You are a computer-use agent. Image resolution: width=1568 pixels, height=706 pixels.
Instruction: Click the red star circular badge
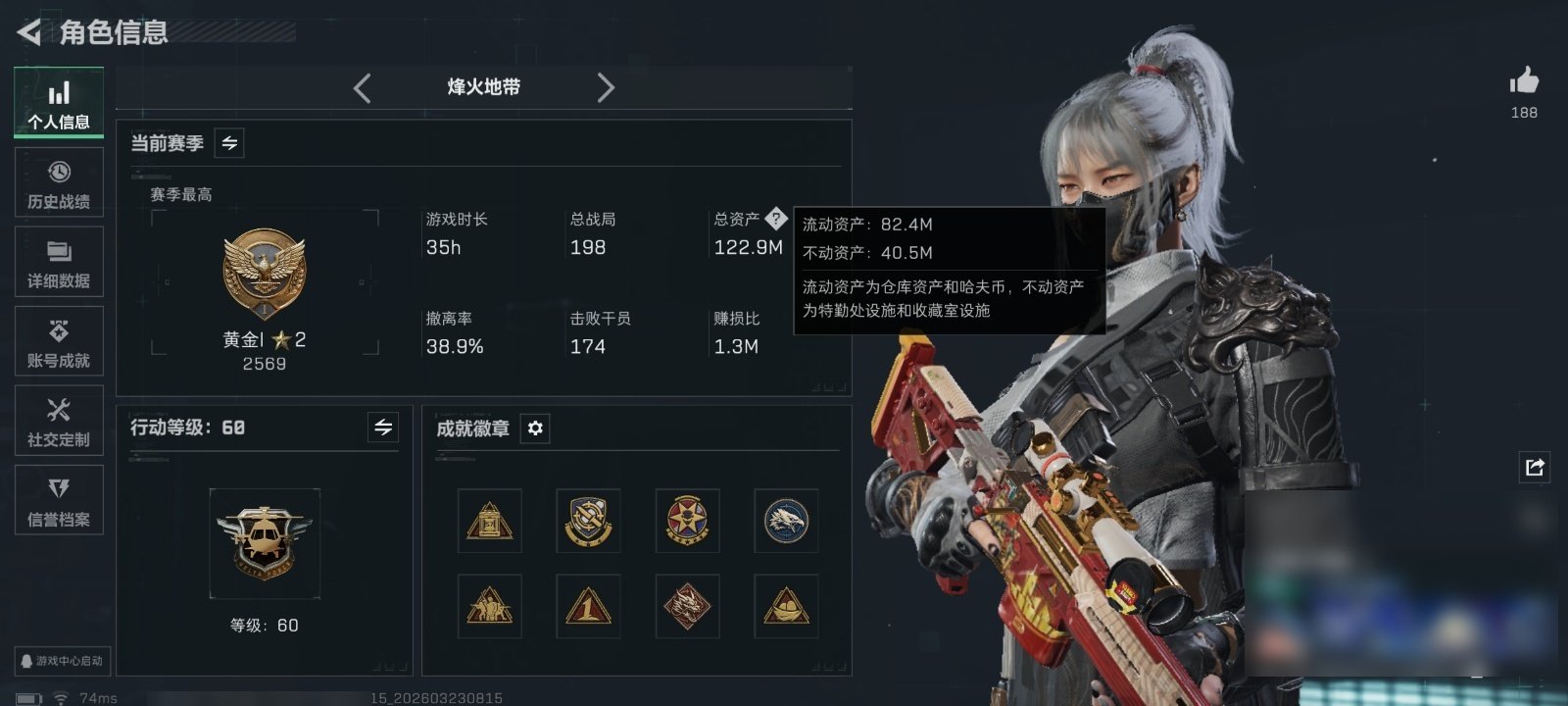click(x=687, y=521)
